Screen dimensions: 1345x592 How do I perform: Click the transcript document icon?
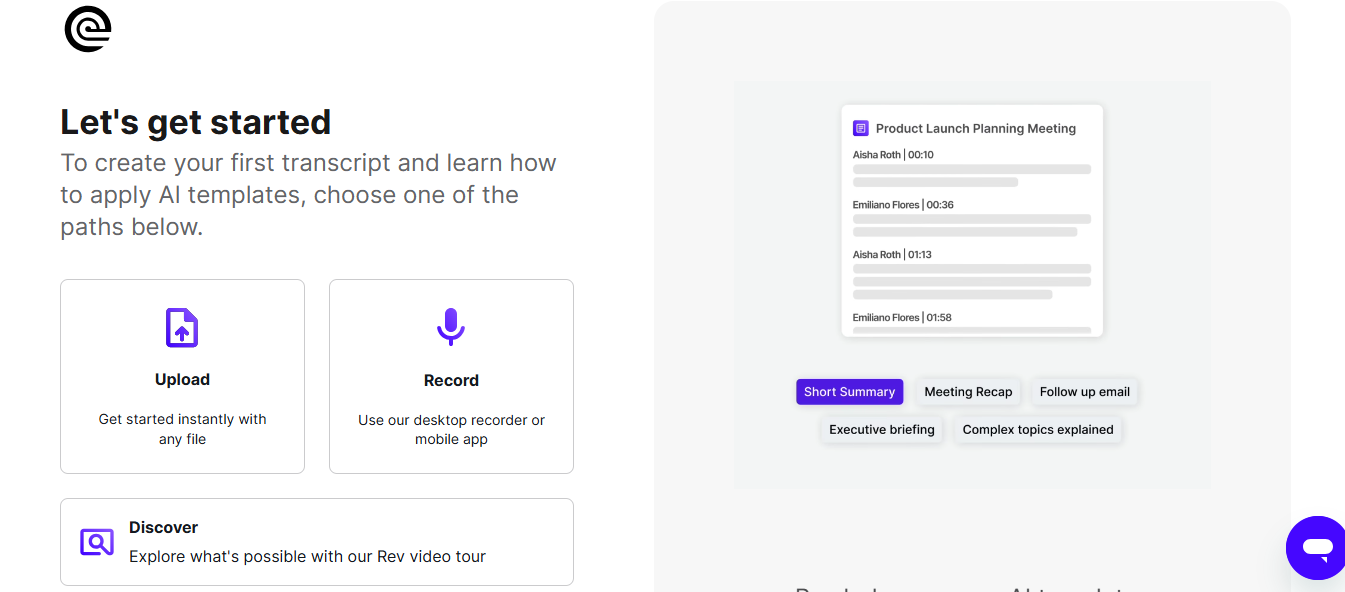(860, 128)
